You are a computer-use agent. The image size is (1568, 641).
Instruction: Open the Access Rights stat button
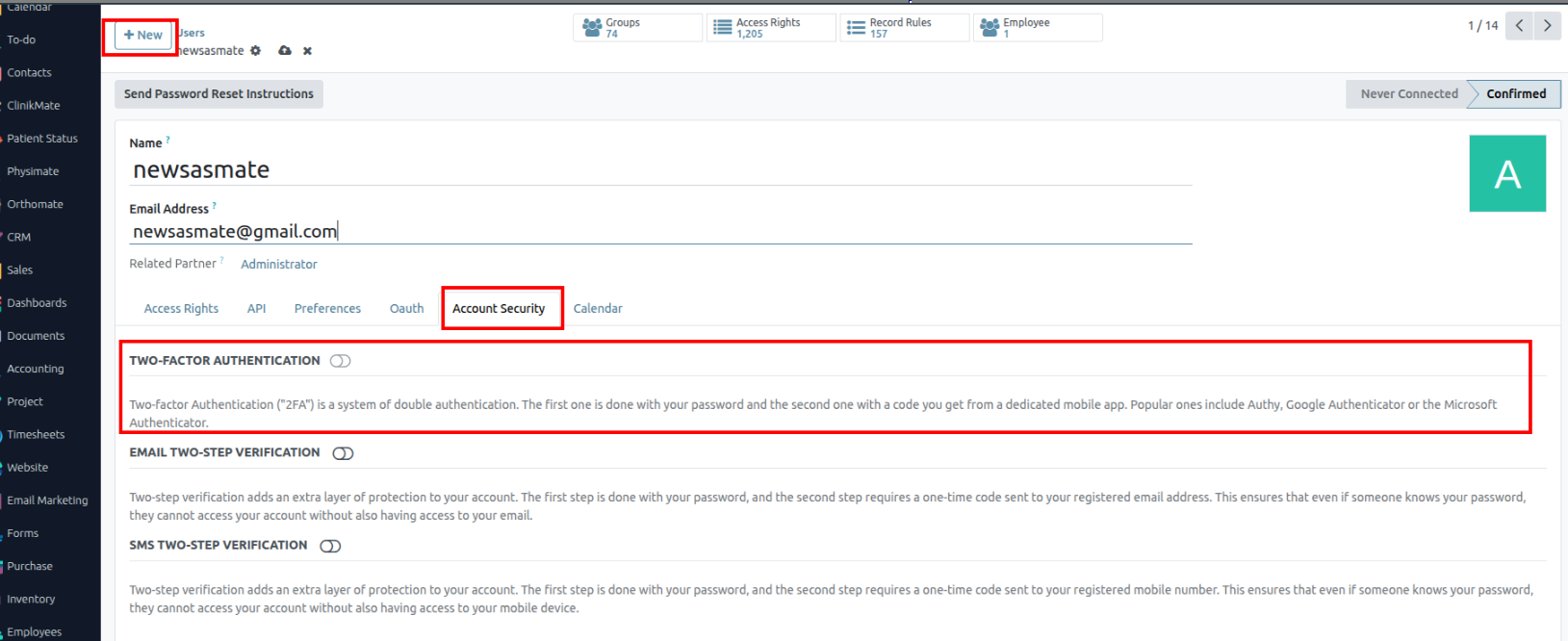coord(770,28)
